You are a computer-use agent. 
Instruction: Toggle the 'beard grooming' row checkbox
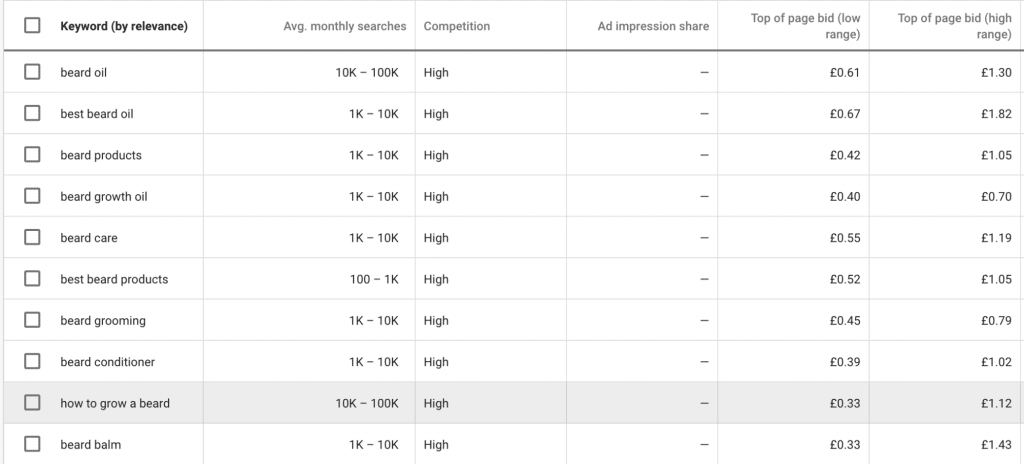pyautogui.click(x=32, y=321)
